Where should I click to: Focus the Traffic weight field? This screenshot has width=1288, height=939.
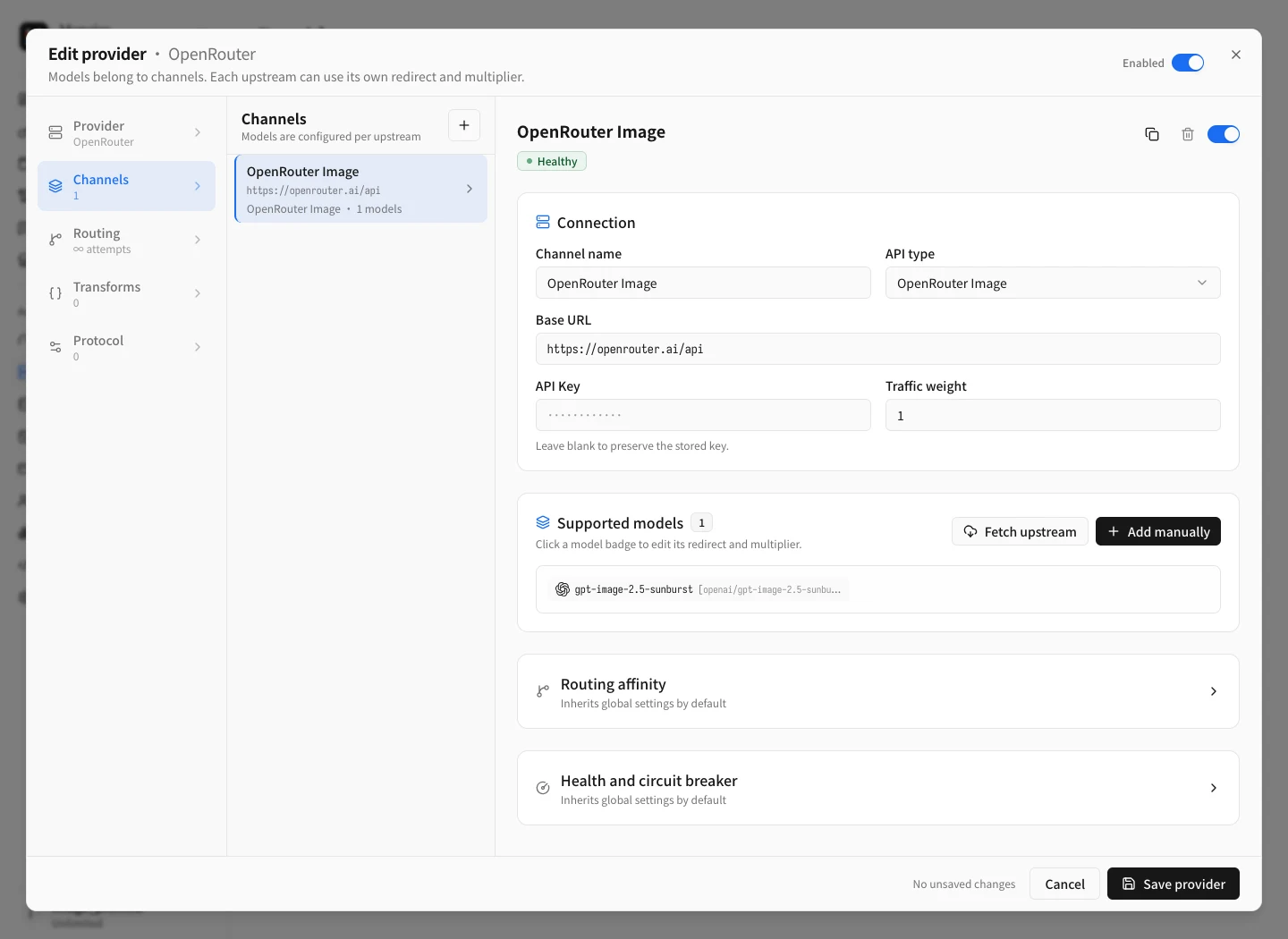pyautogui.click(x=1053, y=415)
